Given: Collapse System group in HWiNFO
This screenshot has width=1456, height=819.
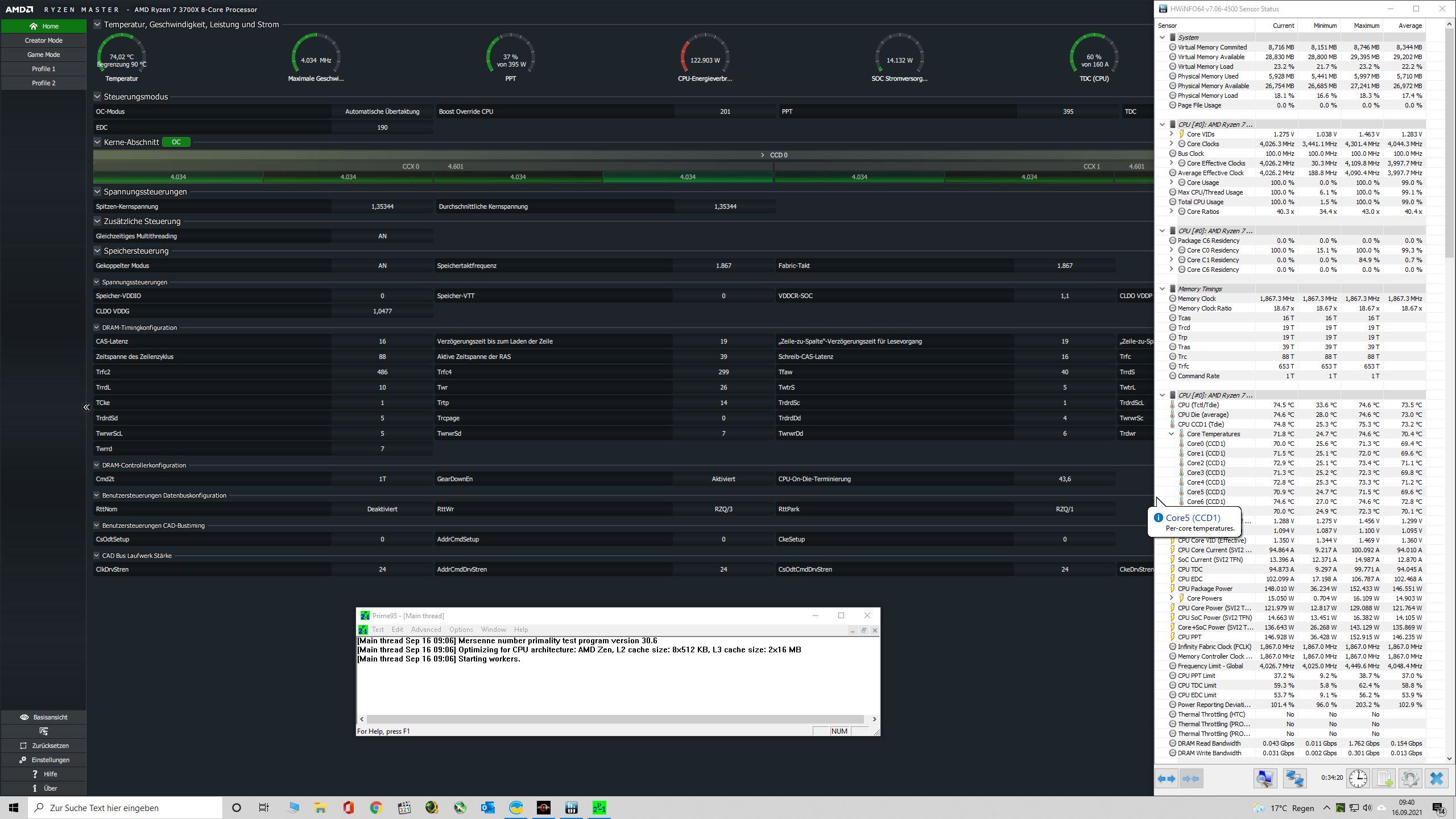Looking at the screenshot, I should [1163, 38].
